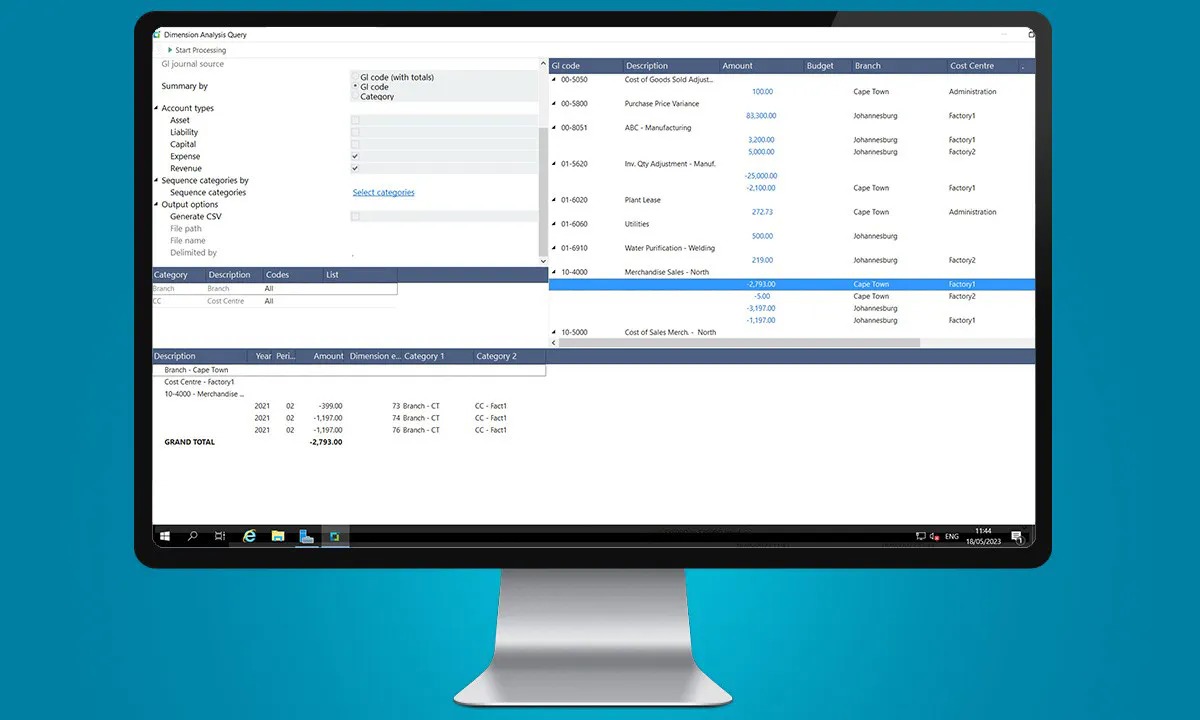Click the application logo in the title bar
Viewport: 1200px width, 720px height.
click(157, 33)
